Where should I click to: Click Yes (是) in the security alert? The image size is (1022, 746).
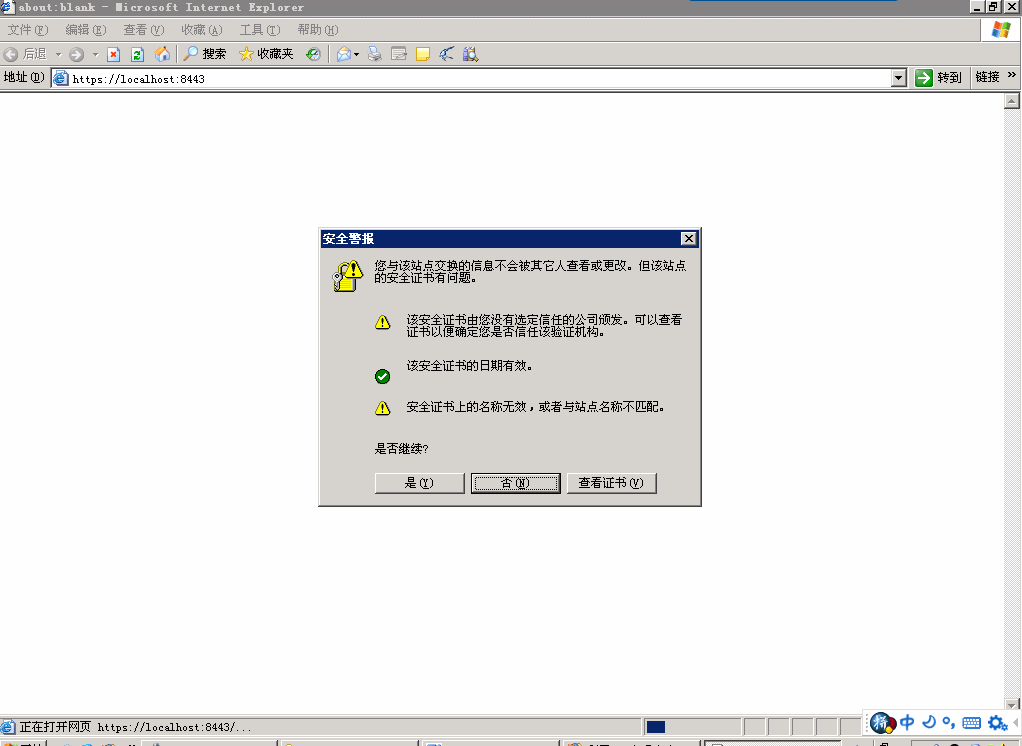pyautogui.click(x=419, y=483)
